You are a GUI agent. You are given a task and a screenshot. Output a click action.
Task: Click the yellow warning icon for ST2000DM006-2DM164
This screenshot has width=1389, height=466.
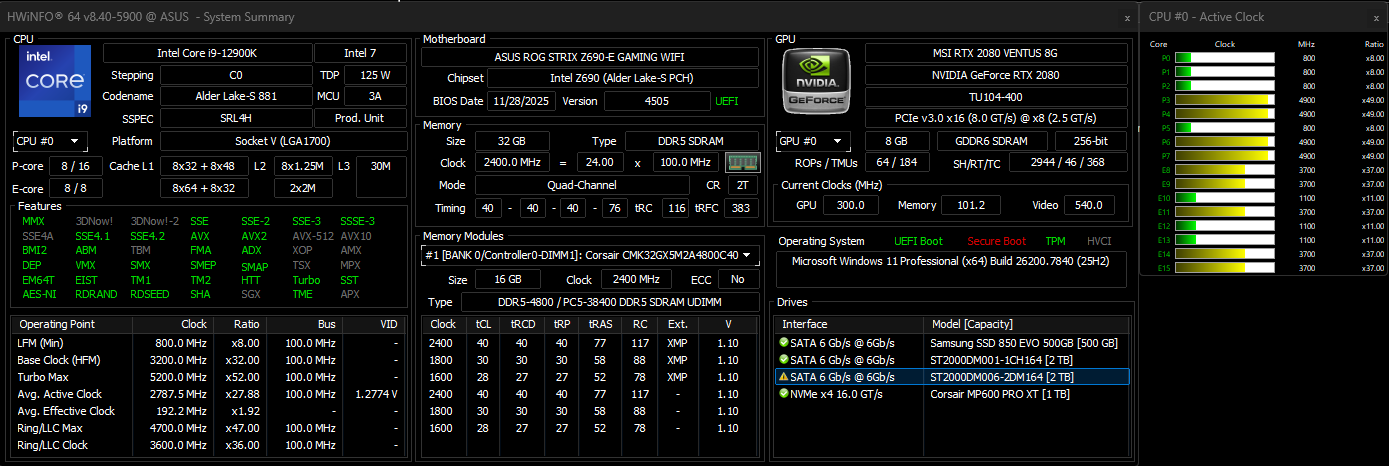(x=784, y=377)
